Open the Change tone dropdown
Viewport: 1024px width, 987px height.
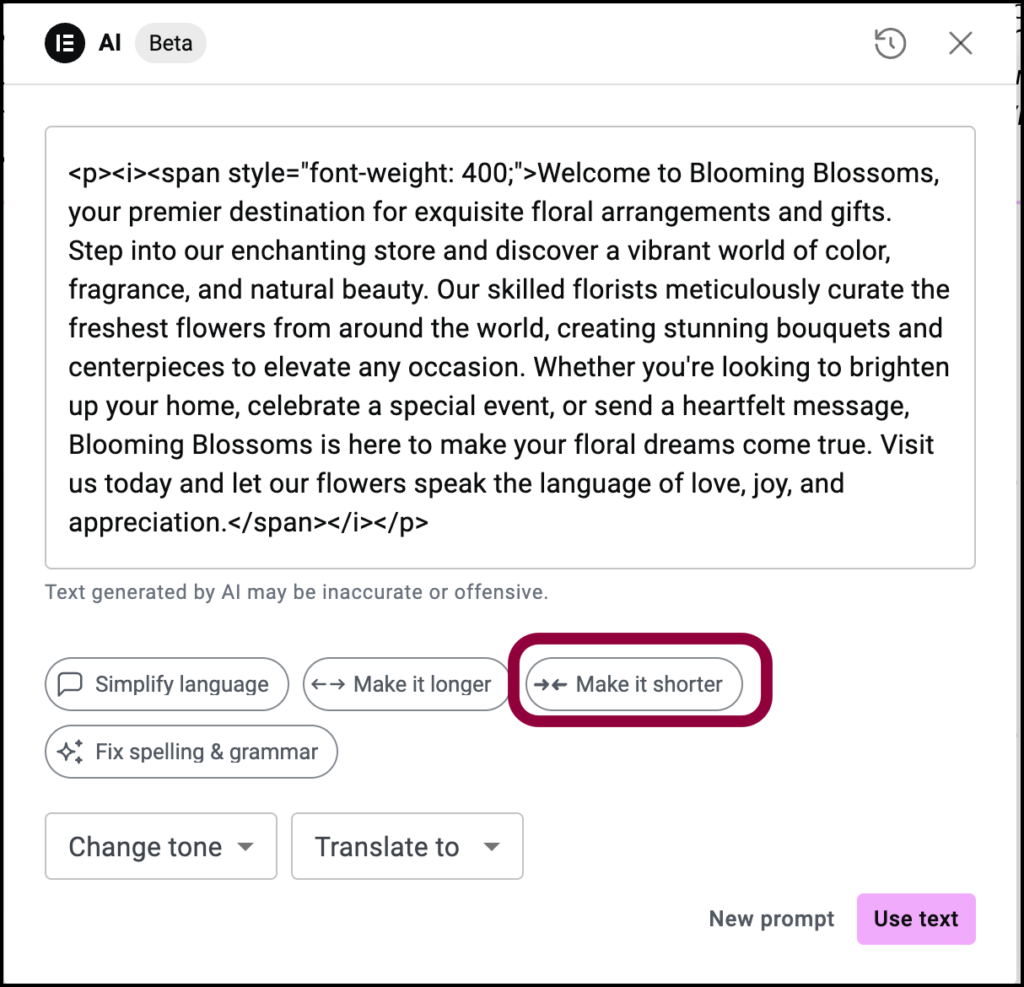[161, 847]
